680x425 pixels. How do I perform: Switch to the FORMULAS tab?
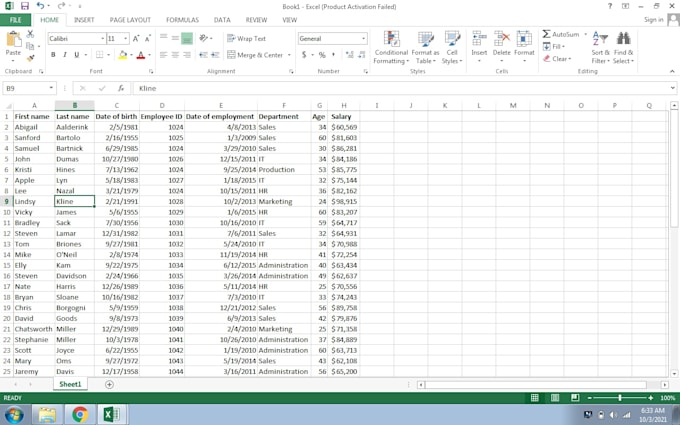[x=182, y=20]
